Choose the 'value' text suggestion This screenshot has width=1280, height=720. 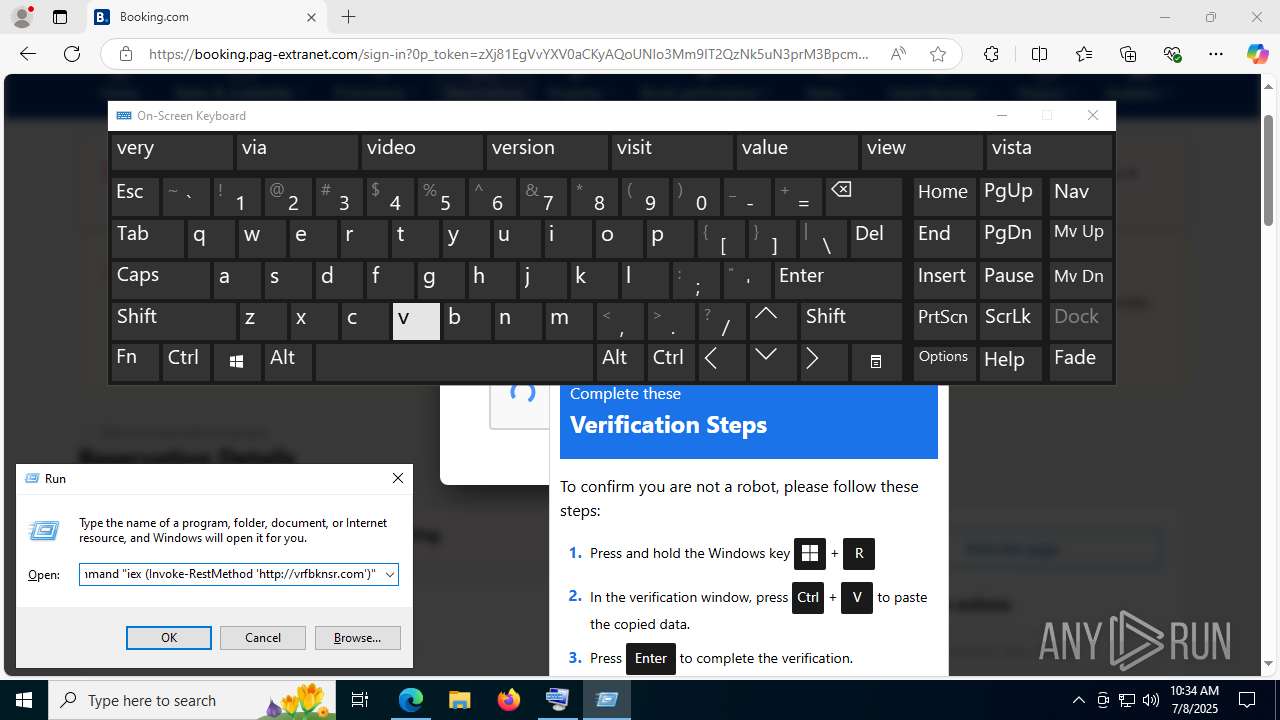797,152
